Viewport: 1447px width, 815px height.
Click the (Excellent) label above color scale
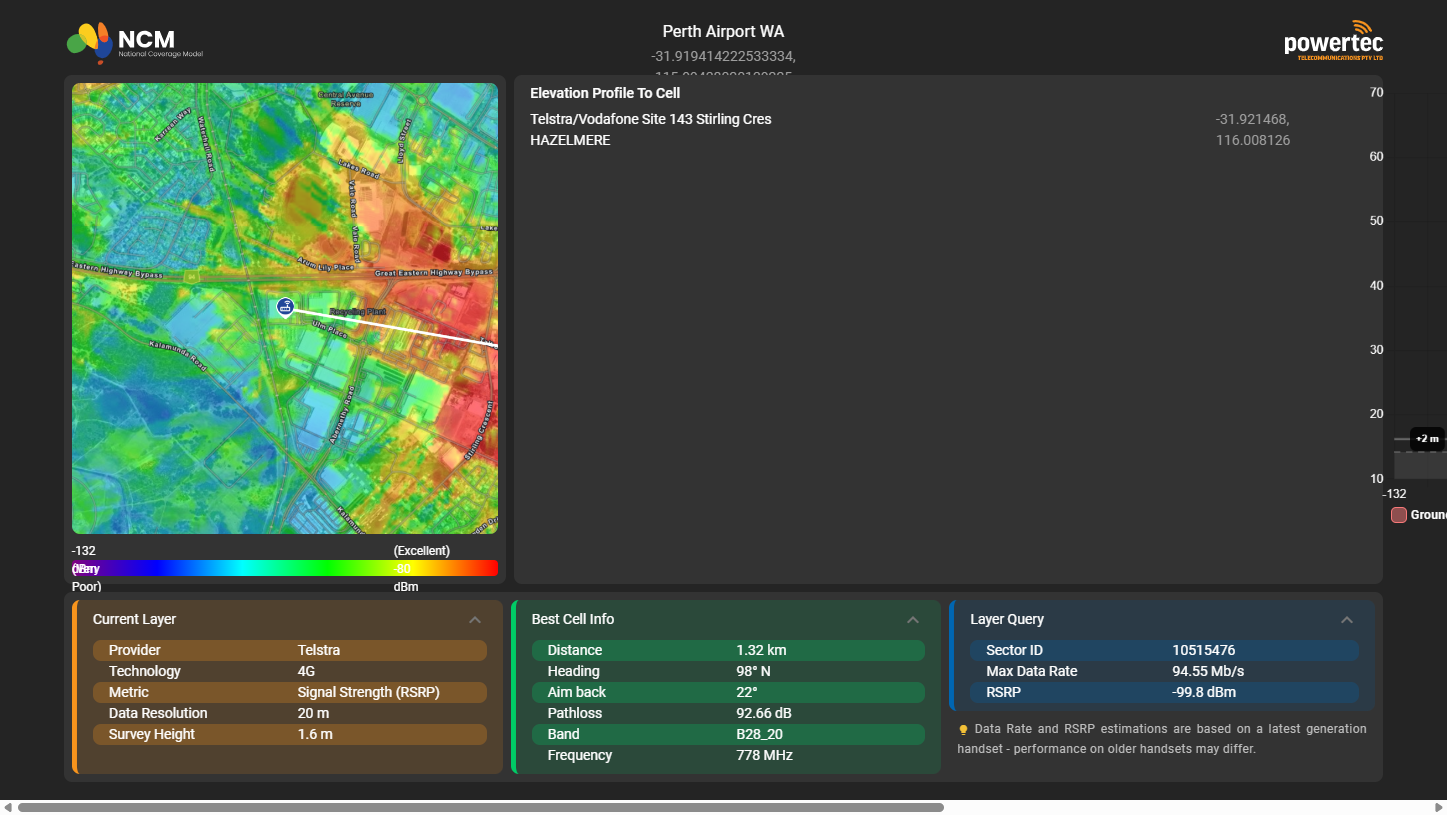point(422,551)
